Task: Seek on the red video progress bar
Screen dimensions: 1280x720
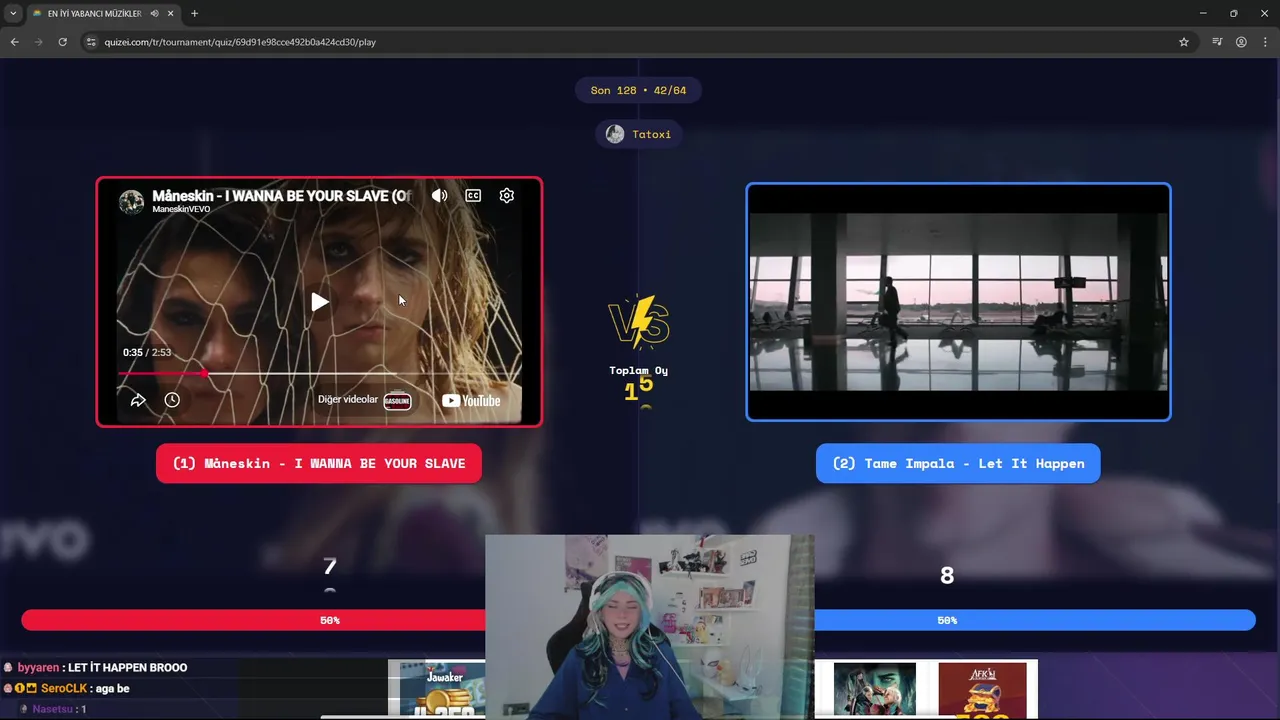Action: click(319, 373)
